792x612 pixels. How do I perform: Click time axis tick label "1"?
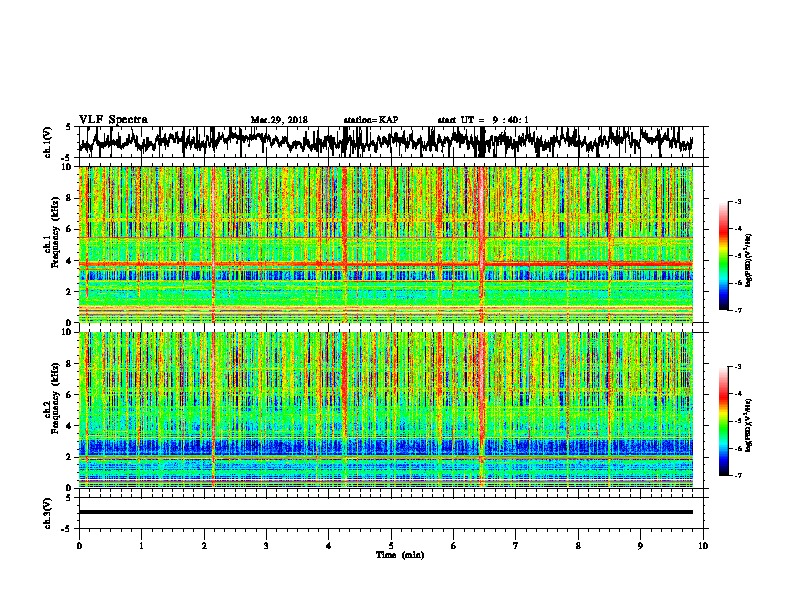[x=141, y=546]
